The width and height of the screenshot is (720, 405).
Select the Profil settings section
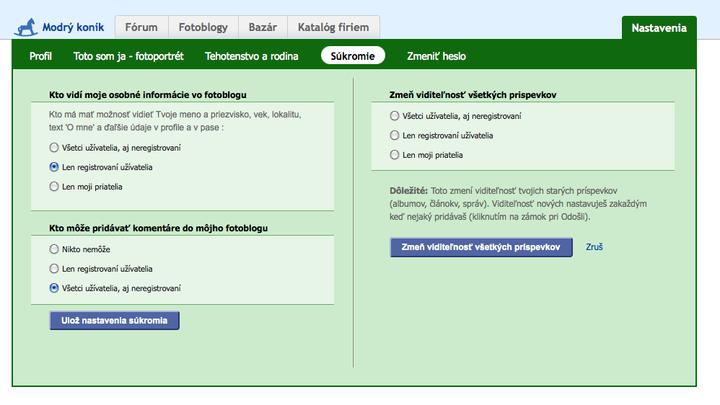click(41, 56)
